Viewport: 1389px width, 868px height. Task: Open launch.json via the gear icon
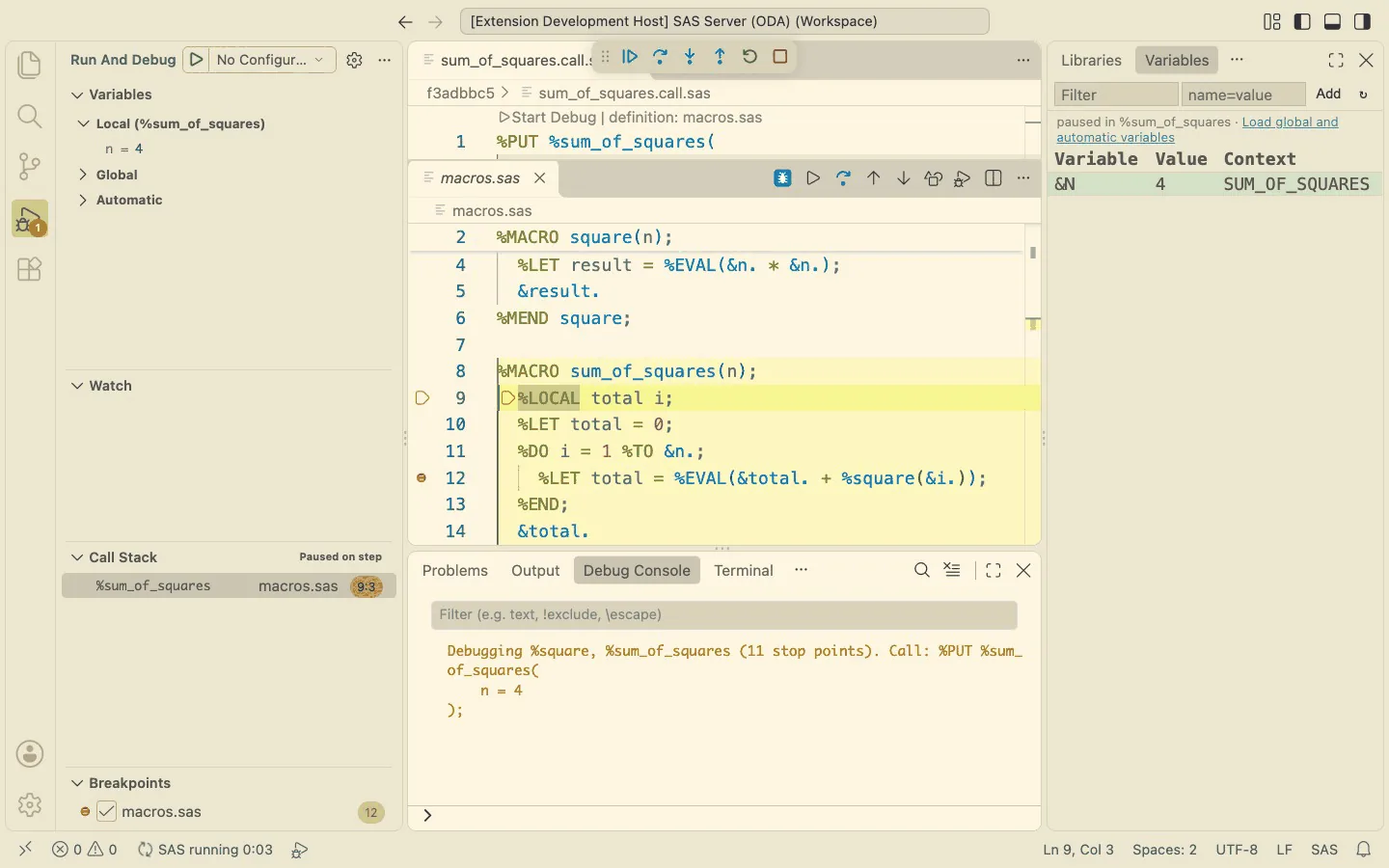[354, 60]
